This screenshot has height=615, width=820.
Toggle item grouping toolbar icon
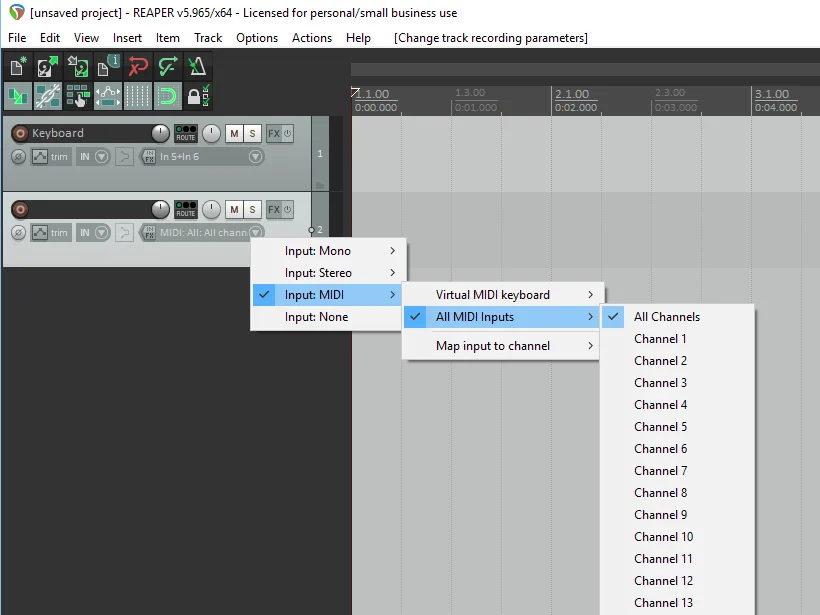48,96
